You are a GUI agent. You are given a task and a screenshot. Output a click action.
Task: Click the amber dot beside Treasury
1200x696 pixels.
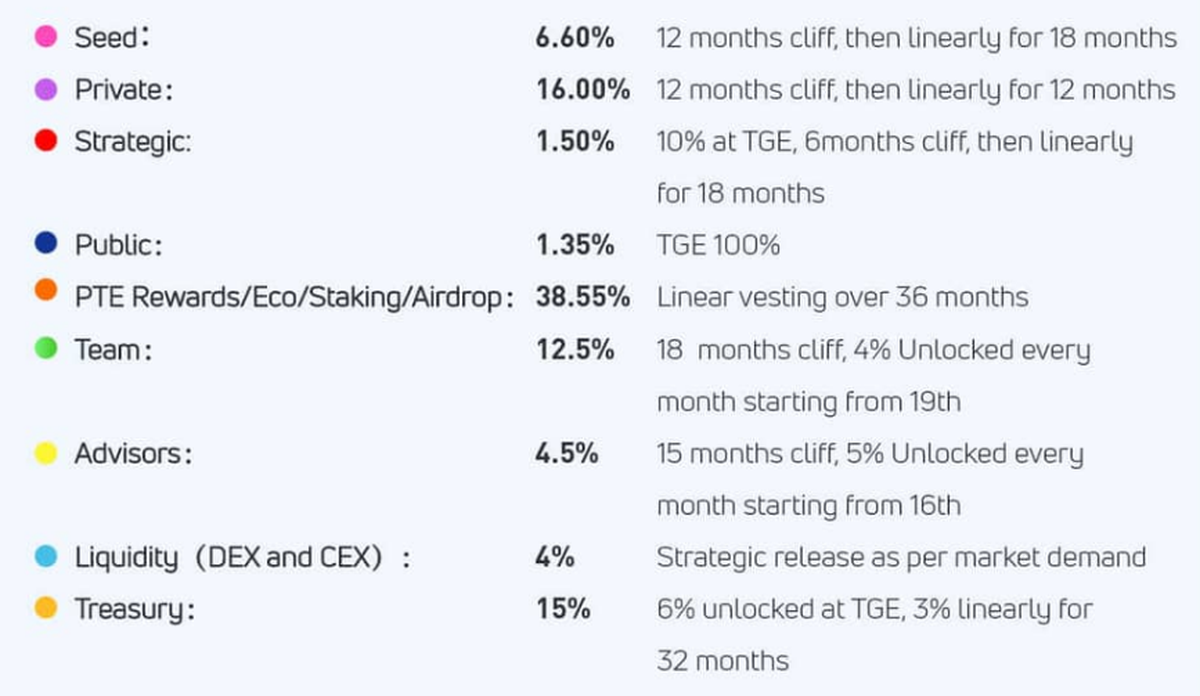pyautogui.click(x=46, y=609)
